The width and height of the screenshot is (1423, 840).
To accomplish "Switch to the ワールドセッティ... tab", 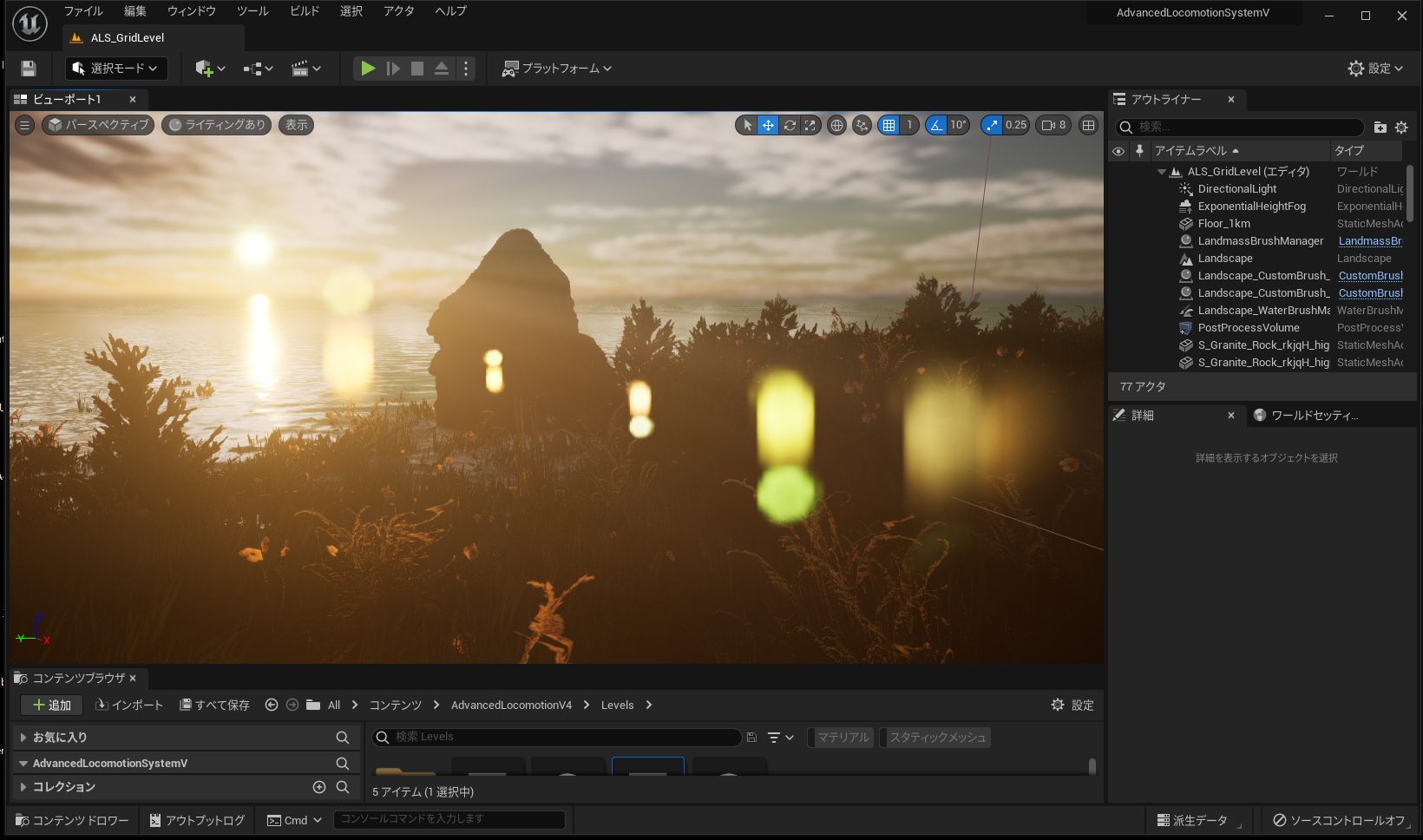I will point(1314,416).
